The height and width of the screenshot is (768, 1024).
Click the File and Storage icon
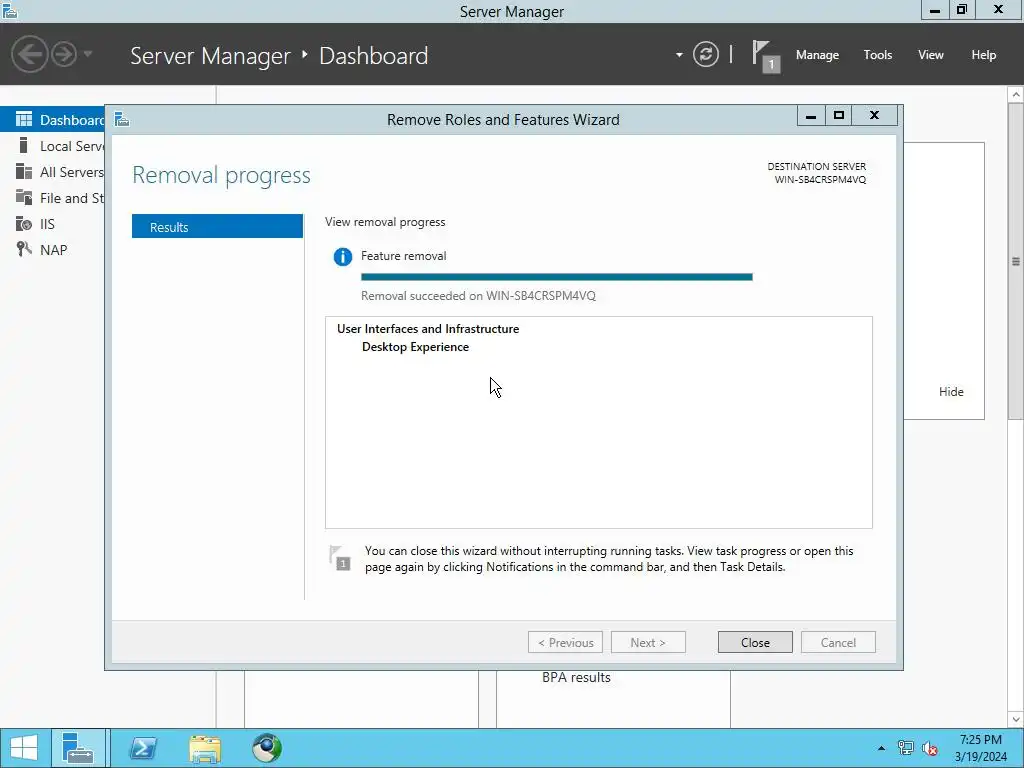[x=24, y=197]
